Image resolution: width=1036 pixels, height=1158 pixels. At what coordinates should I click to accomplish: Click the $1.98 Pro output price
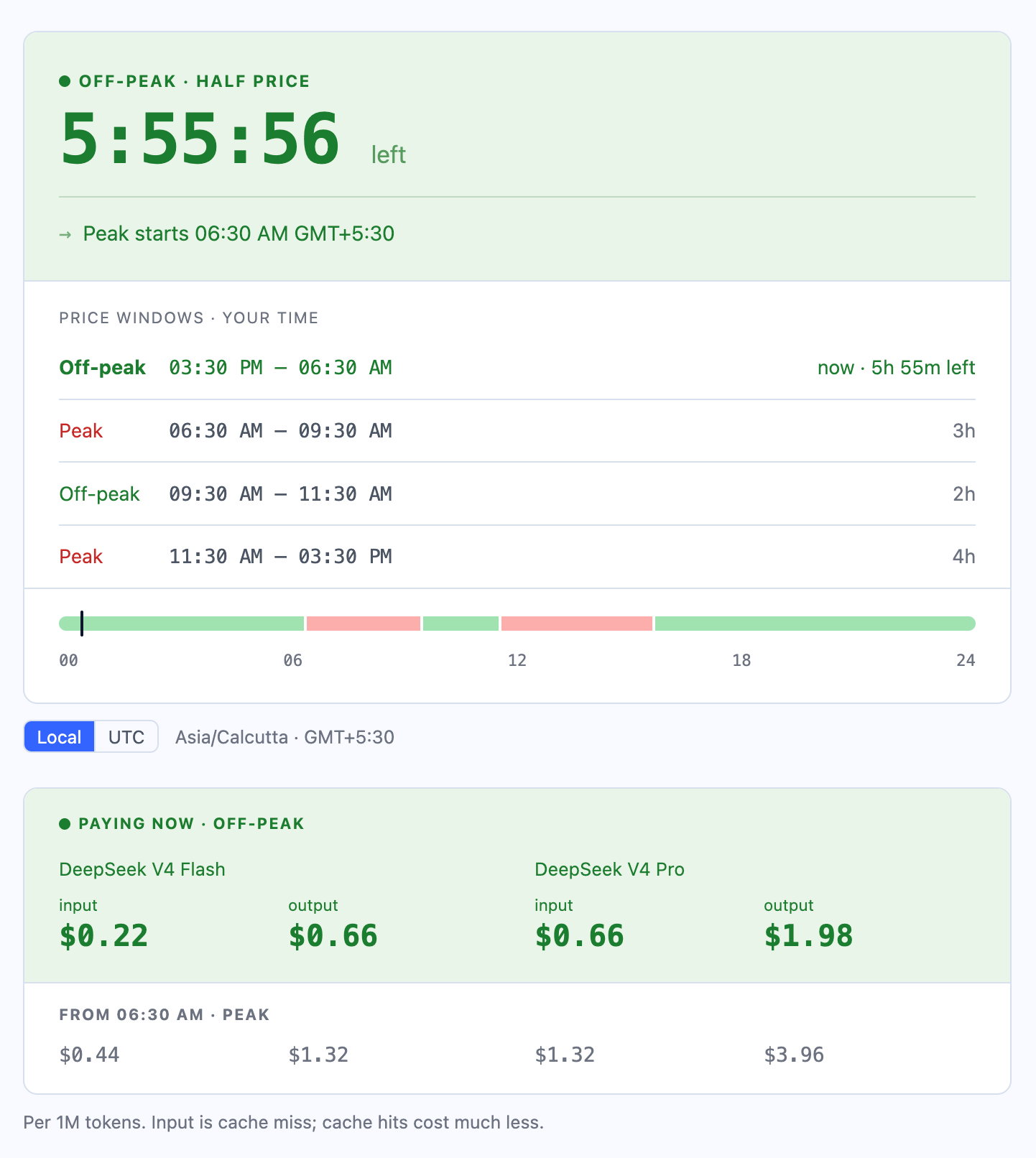808,936
